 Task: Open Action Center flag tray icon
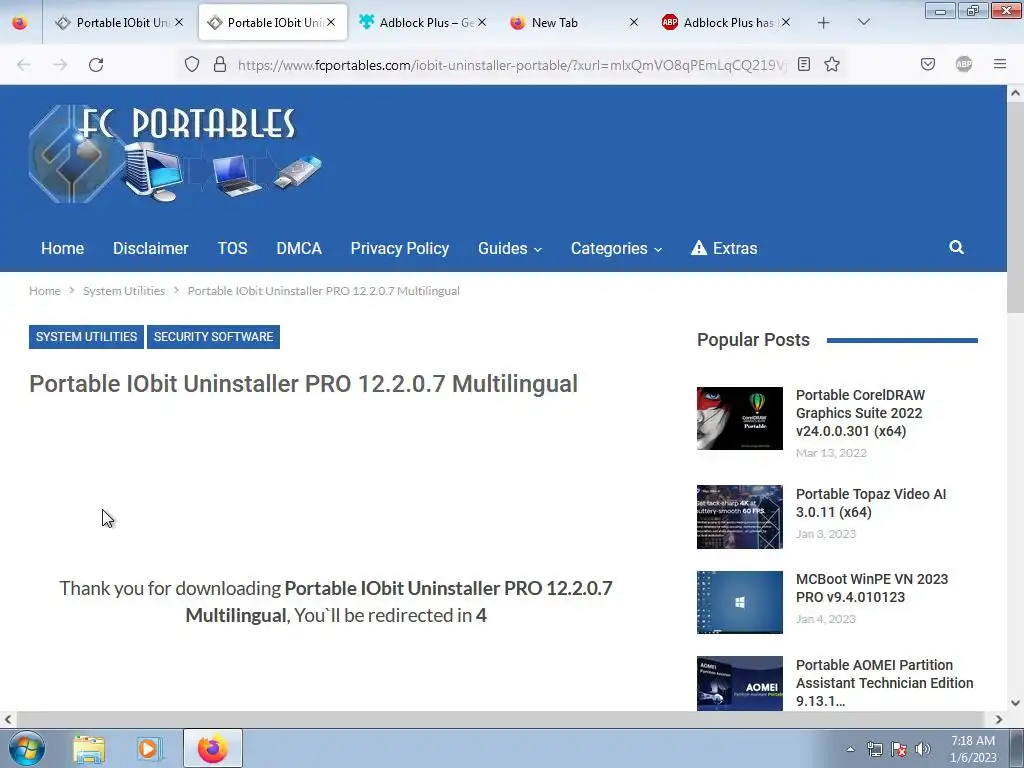899,749
